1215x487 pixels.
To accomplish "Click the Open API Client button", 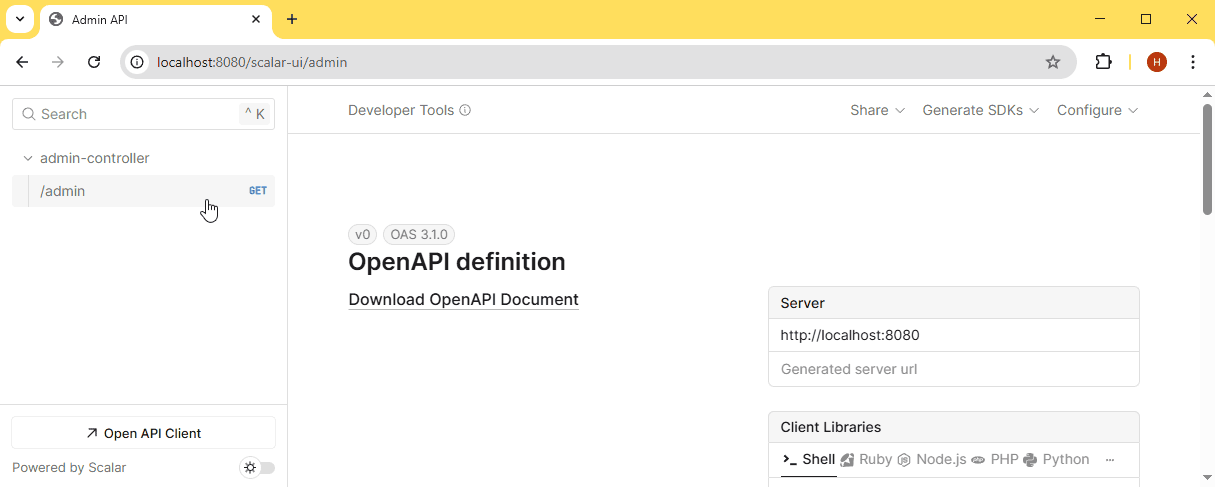I will pyautogui.click(x=143, y=433).
